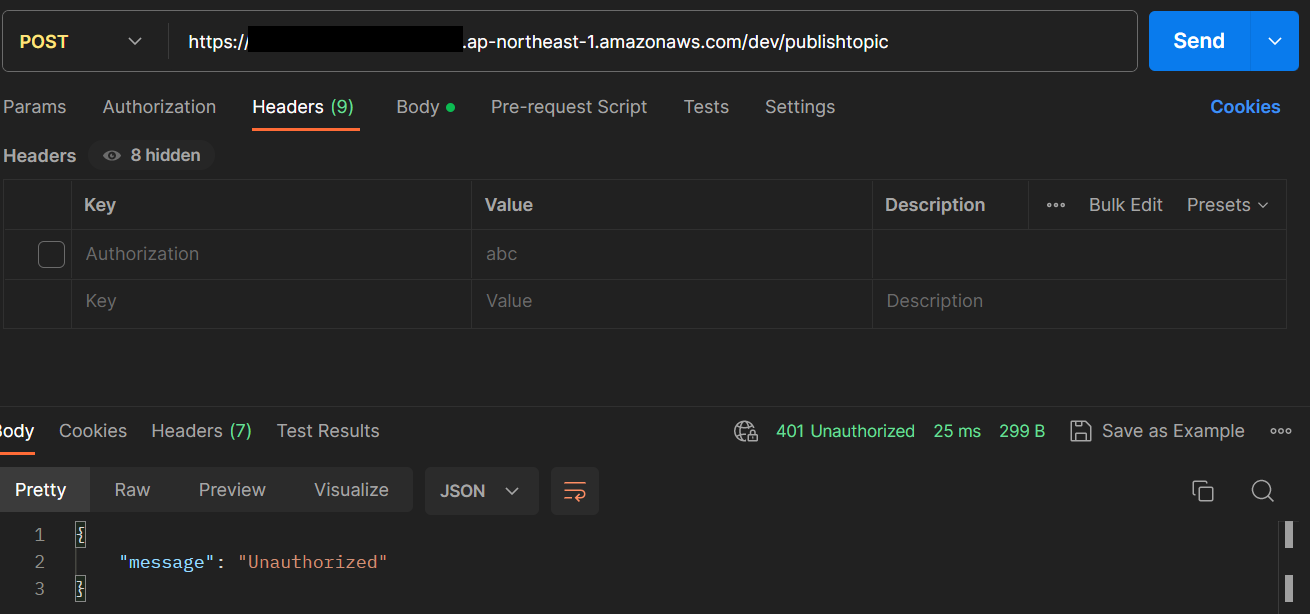This screenshot has height=614, width=1310.
Task: Copy the response body
Action: (x=1203, y=491)
